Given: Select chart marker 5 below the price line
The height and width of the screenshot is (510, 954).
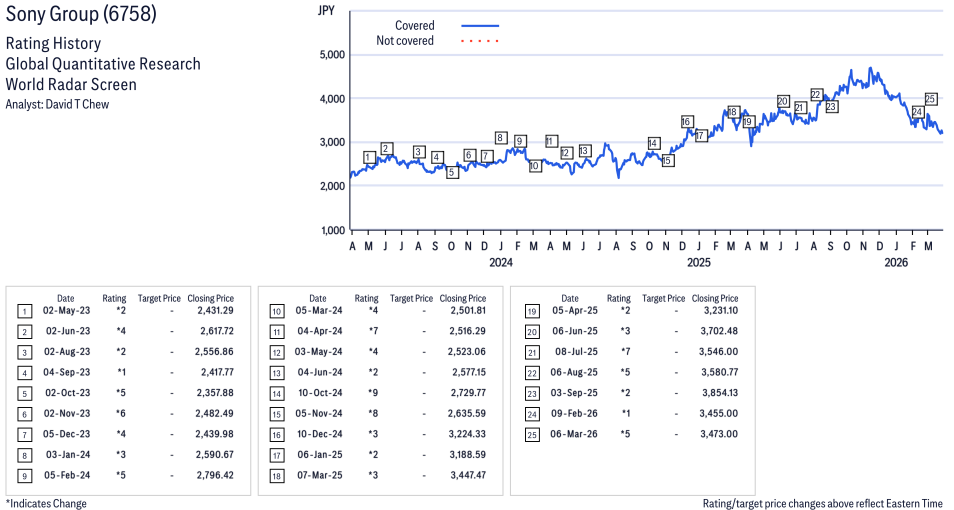Looking at the screenshot, I should [x=452, y=172].
